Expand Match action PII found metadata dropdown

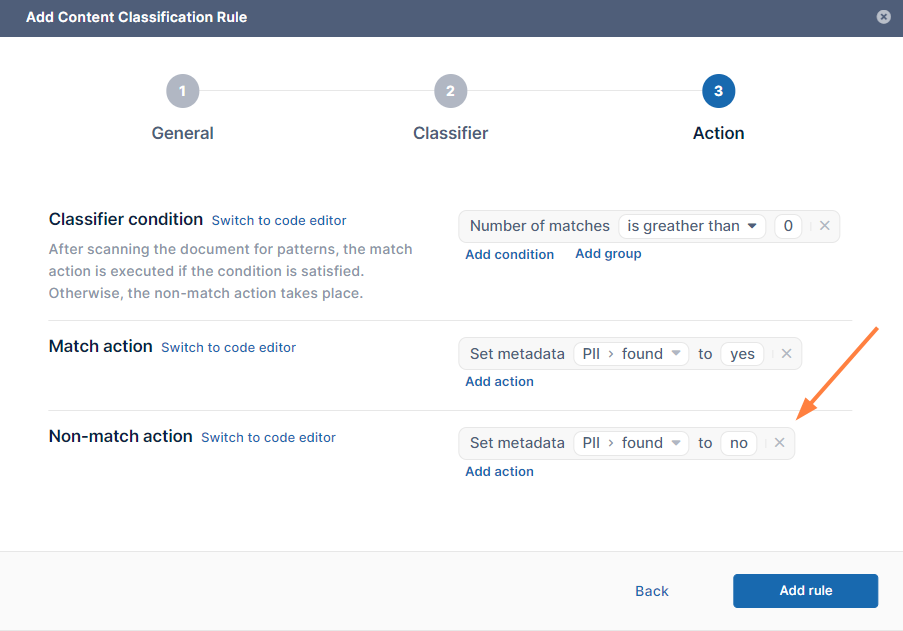click(x=631, y=354)
